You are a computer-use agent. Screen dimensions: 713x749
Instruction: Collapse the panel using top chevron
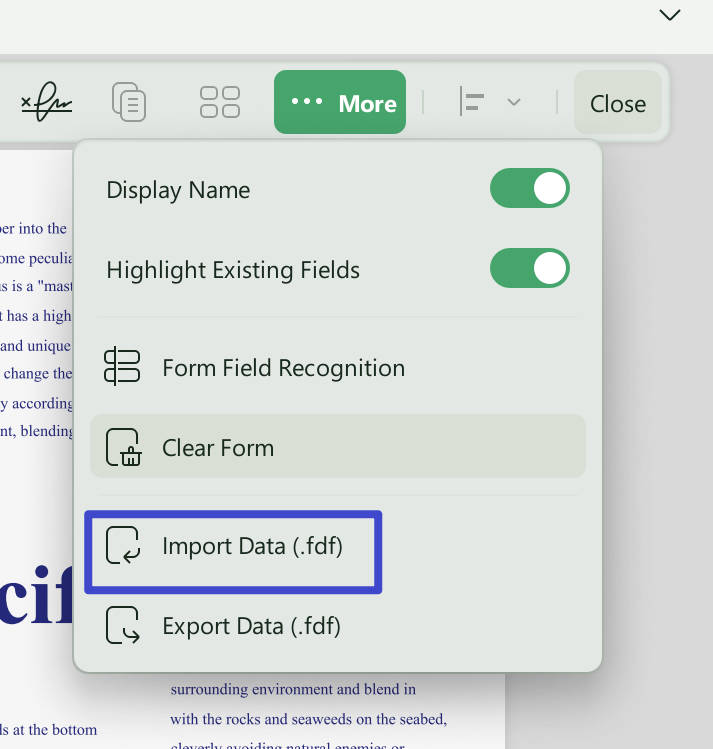(x=670, y=15)
